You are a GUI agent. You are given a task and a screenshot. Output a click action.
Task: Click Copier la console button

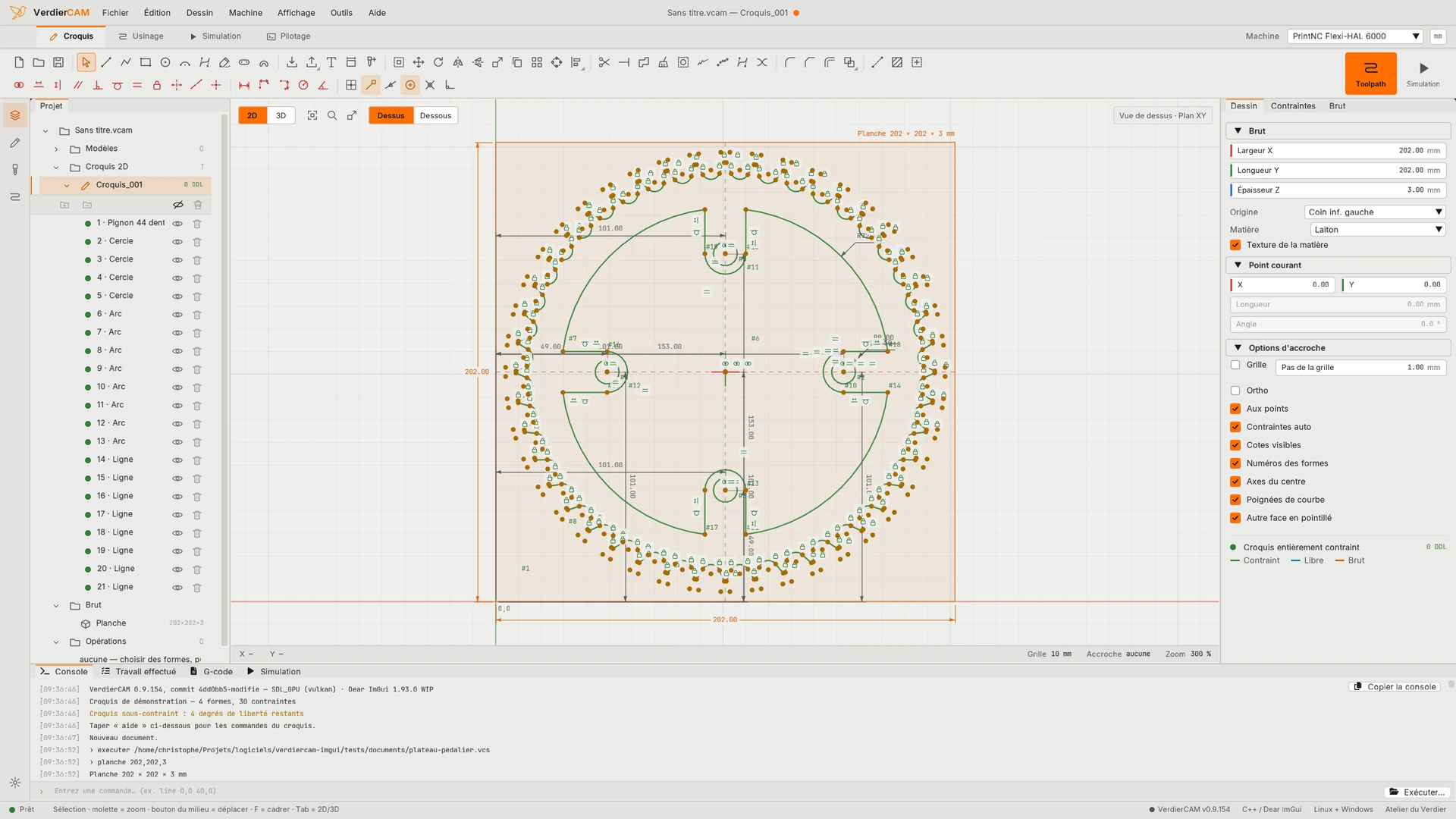click(x=1395, y=687)
